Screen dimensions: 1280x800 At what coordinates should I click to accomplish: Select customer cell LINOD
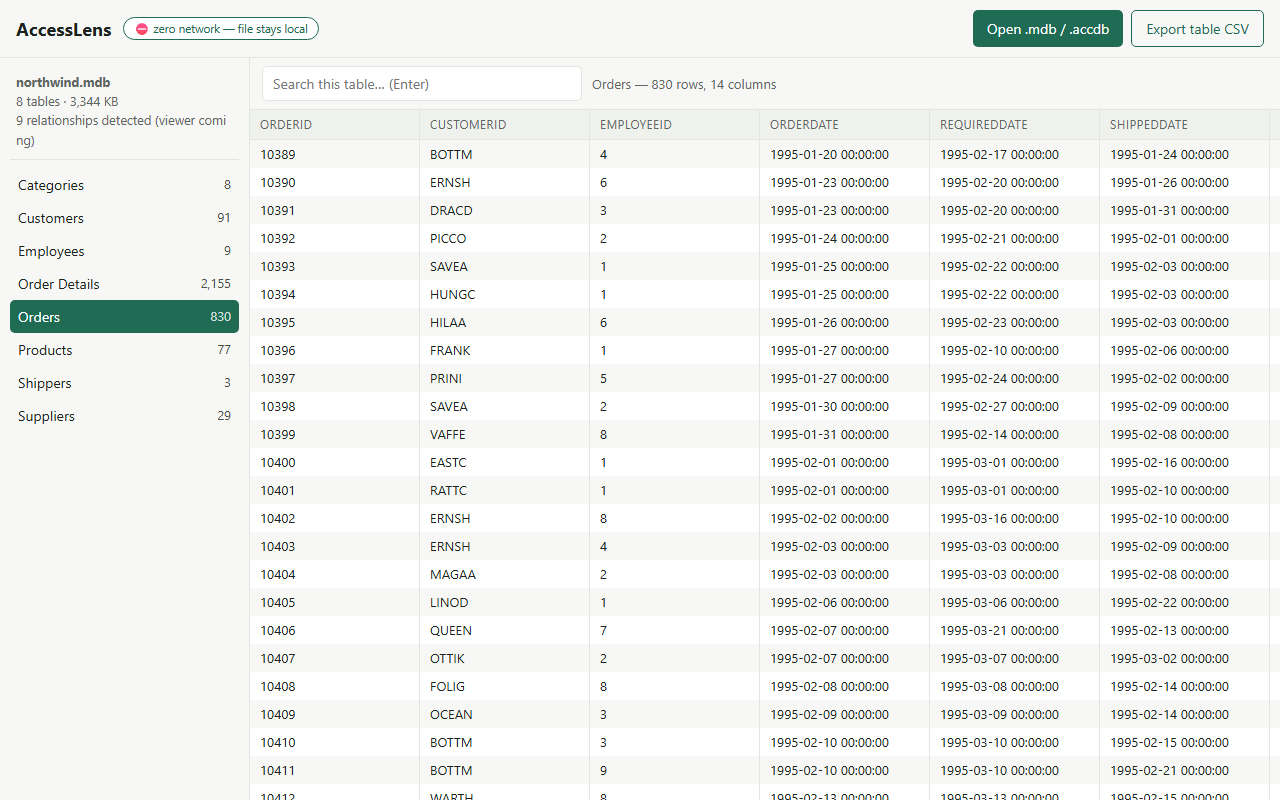tap(505, 602)
